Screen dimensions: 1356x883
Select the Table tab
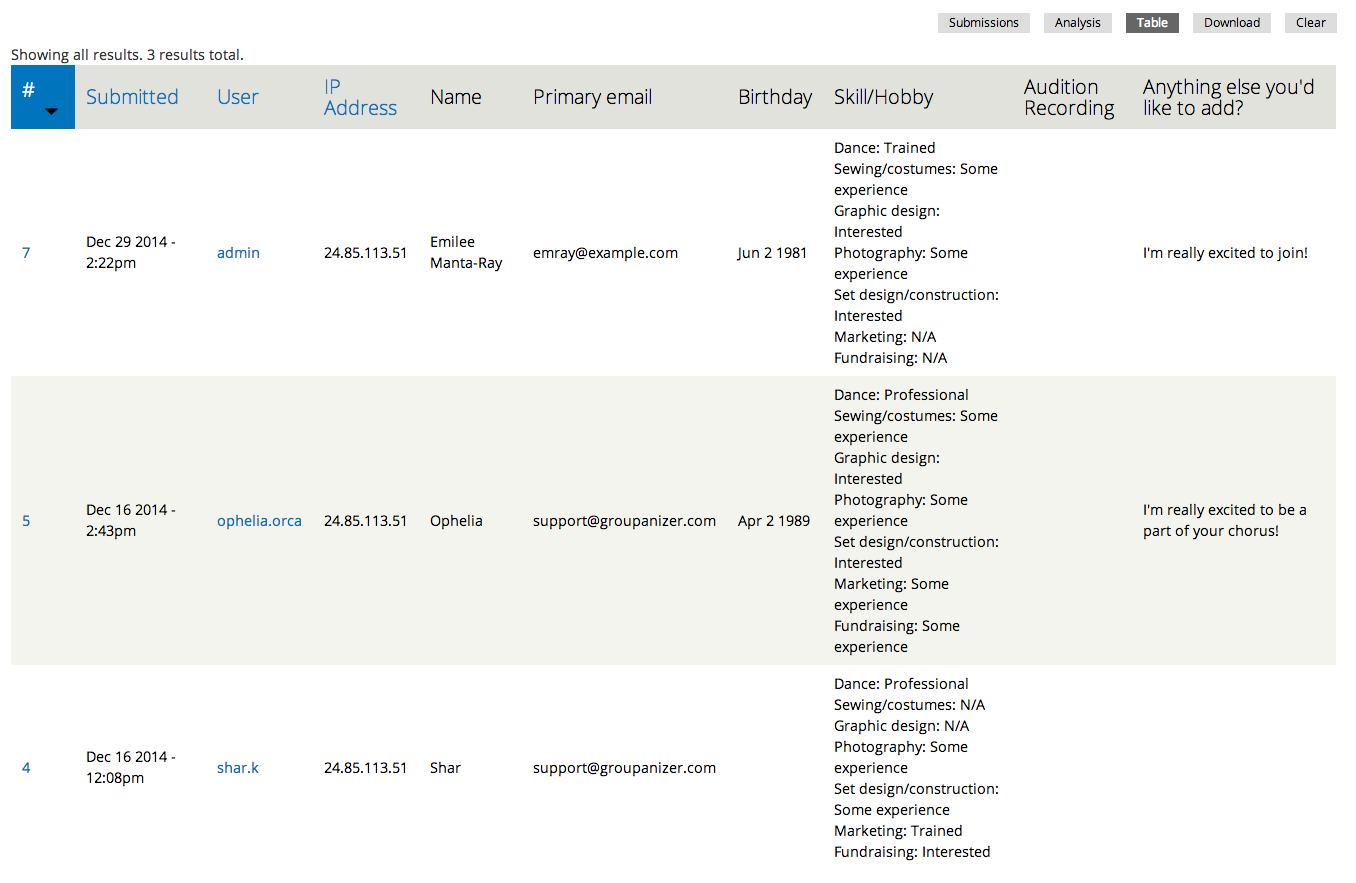(1152, 23)
